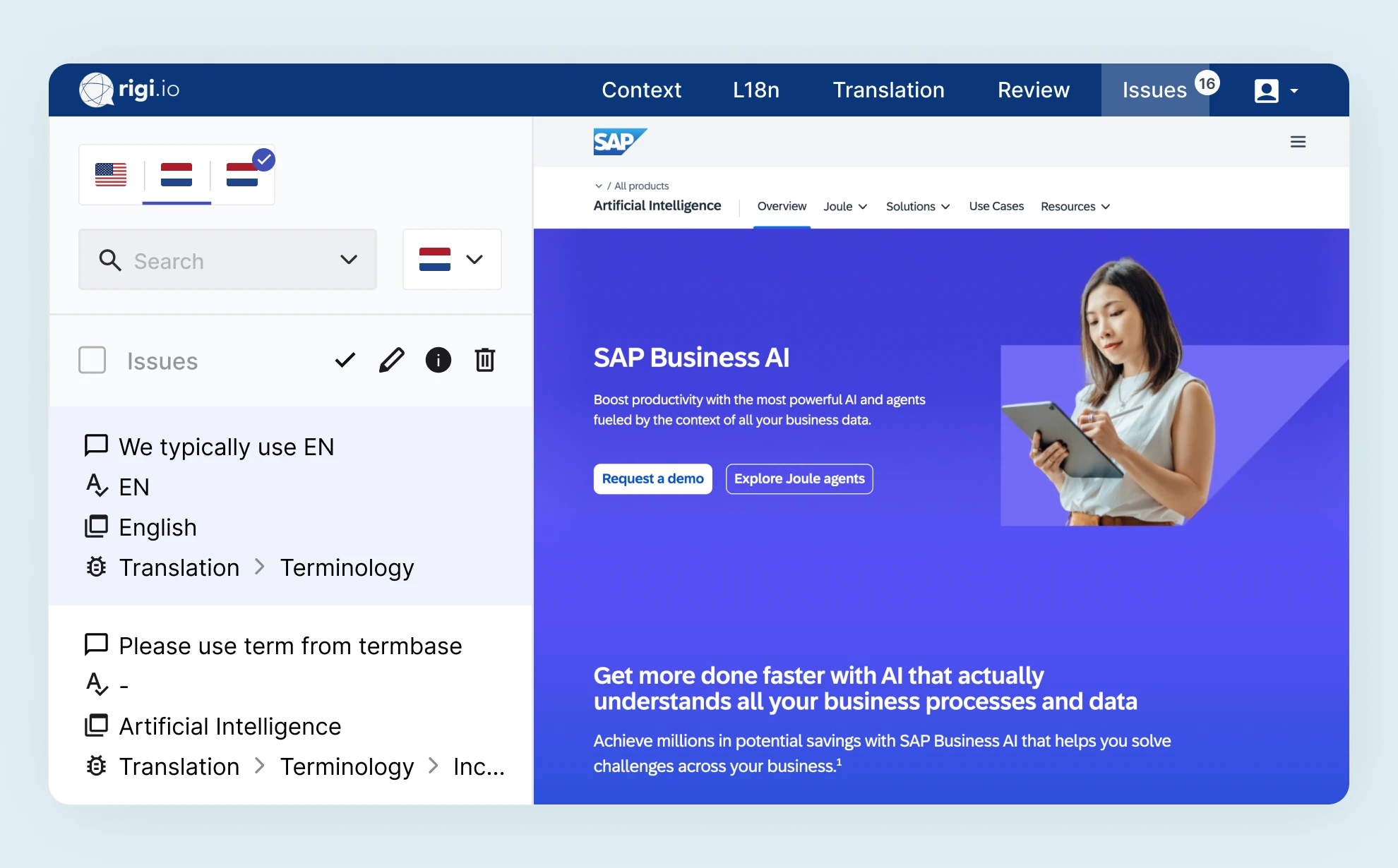
Task: Expand the Search filter dropdown arrow
Action: click(x=348, y=260)
